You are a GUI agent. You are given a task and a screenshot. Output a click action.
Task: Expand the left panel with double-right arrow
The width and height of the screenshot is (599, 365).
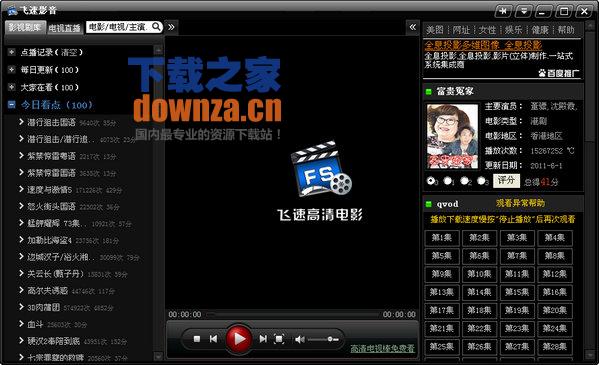pos(172,27)
